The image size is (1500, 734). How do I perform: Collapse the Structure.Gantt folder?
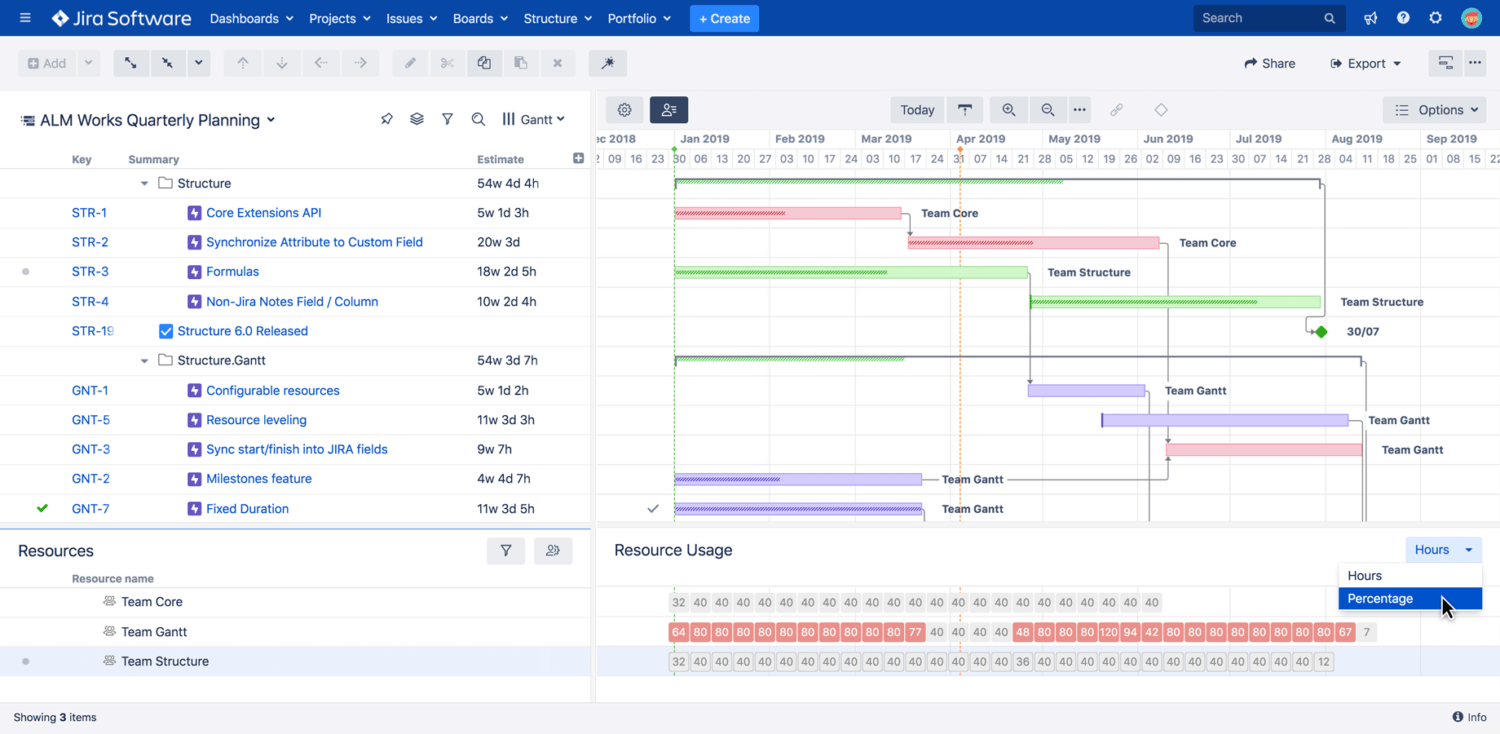[145, 360]
